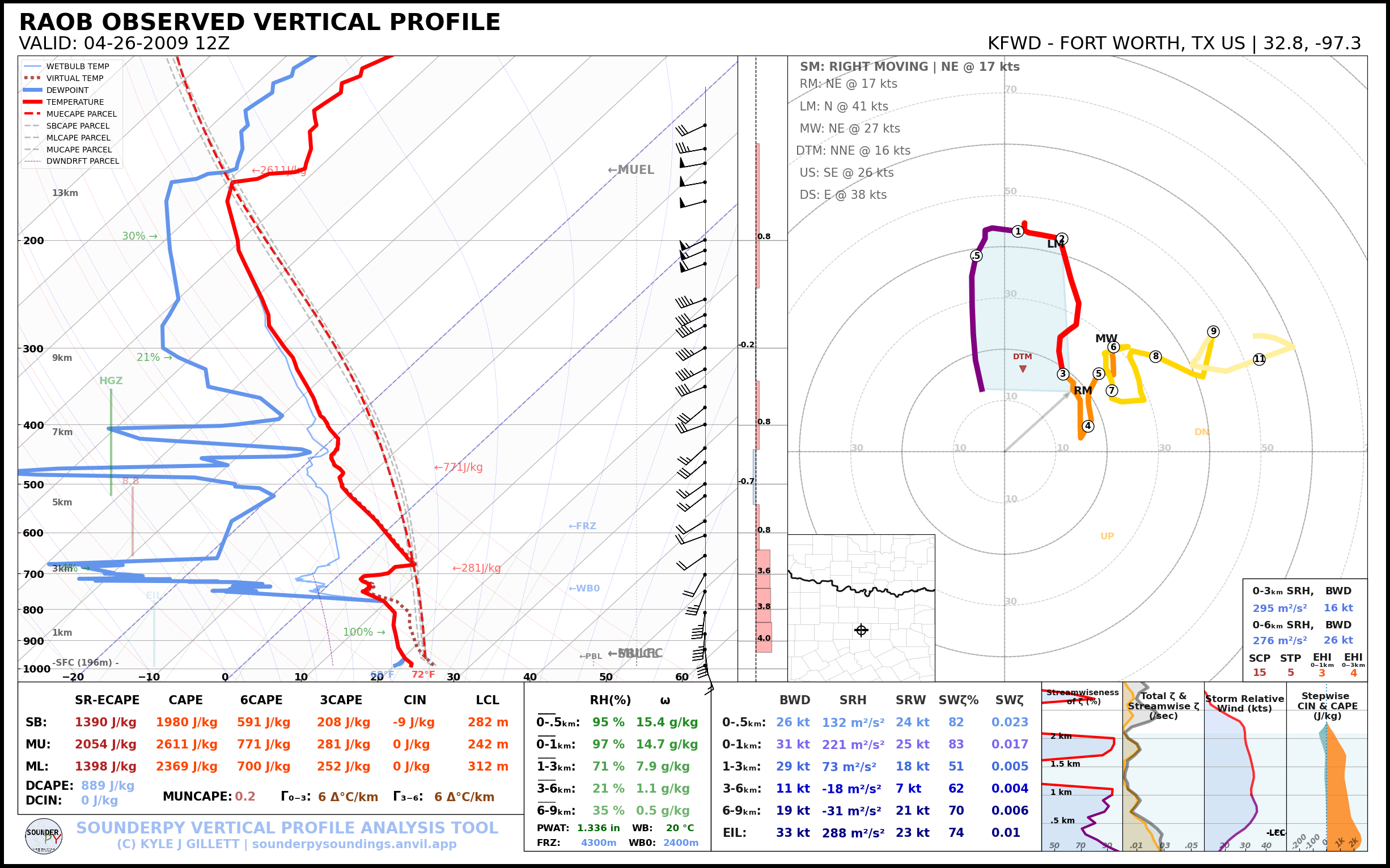Click hodograph height marker 4
This screenshot has height=868, width=1390.
click(x=1088, y=426)
